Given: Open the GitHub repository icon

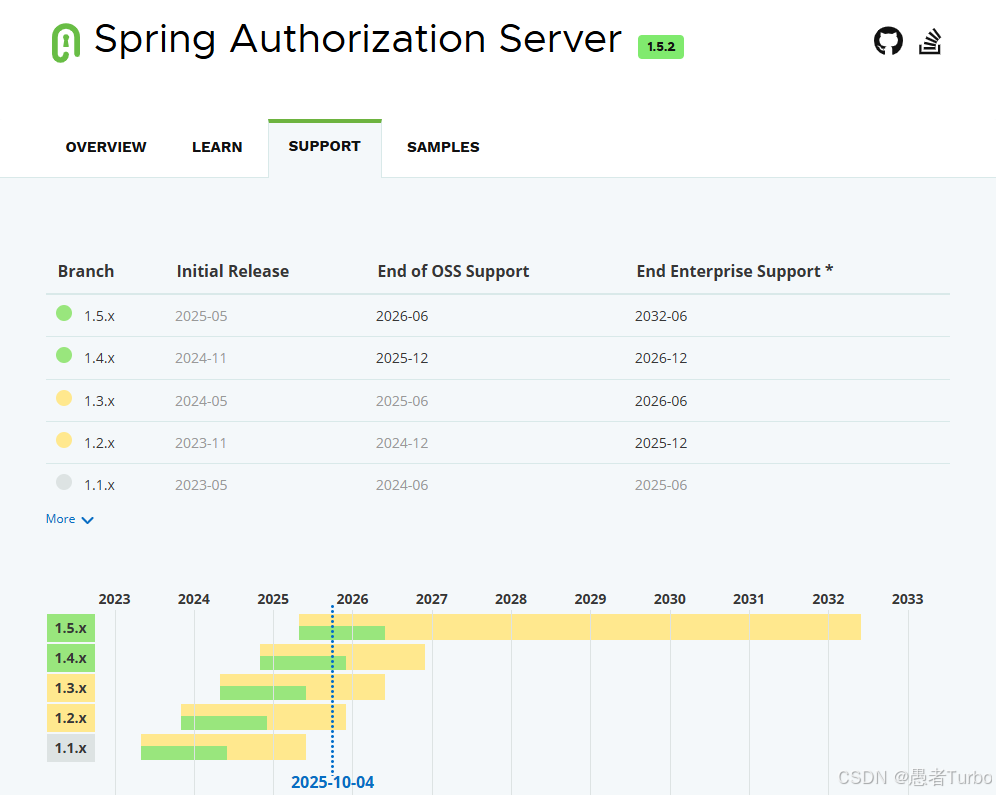Looking at the screenshot, I should coord(888,41).
